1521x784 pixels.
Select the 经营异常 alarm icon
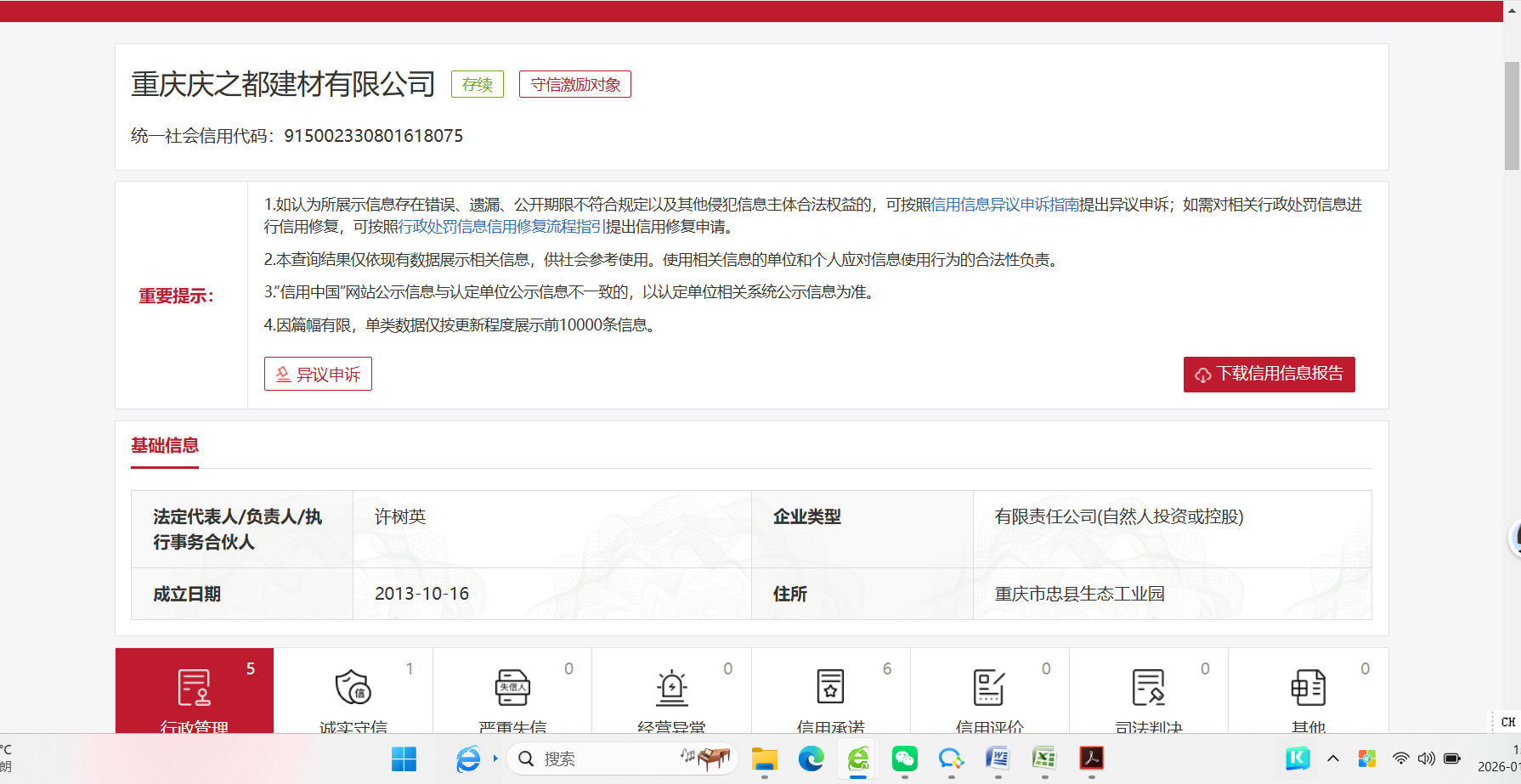(671, 688)
